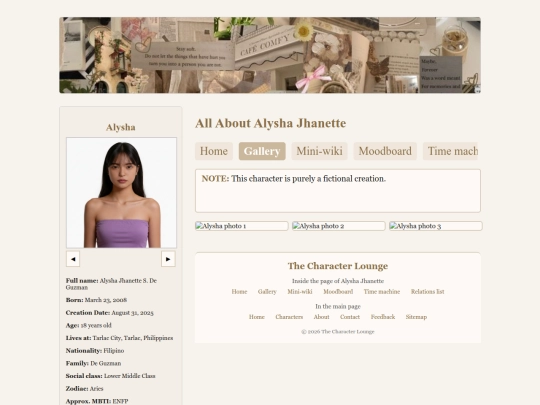Screen dimensions: 540x405
Task: Click the "Lives at: Tarlac City" line
Action: [120, 338]
